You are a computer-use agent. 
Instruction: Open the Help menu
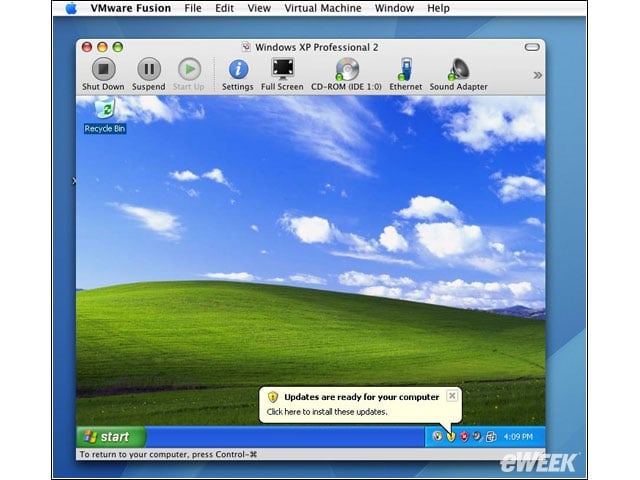click(x=438, y=8)
